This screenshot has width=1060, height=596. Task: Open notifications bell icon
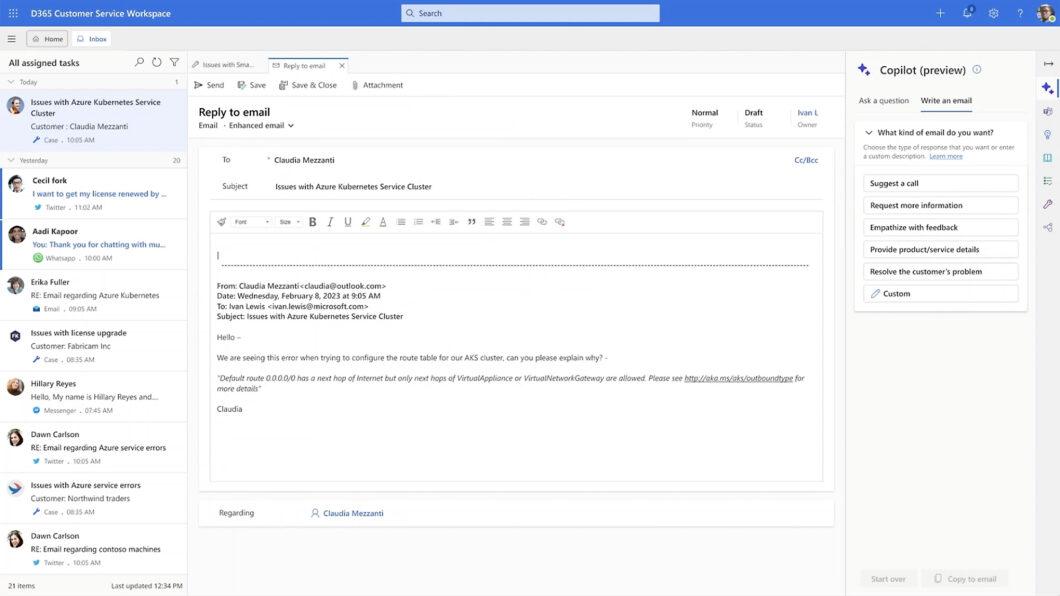[967, 12]
